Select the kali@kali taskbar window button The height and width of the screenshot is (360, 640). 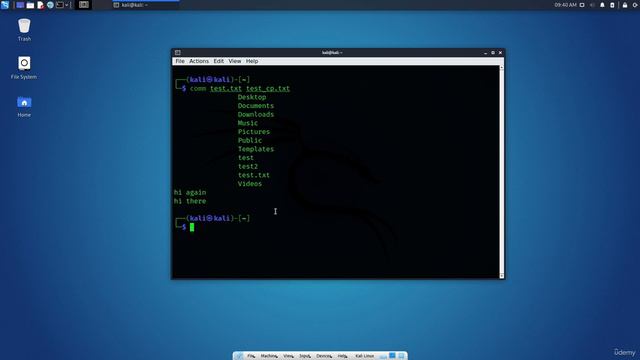coord(146,5)
